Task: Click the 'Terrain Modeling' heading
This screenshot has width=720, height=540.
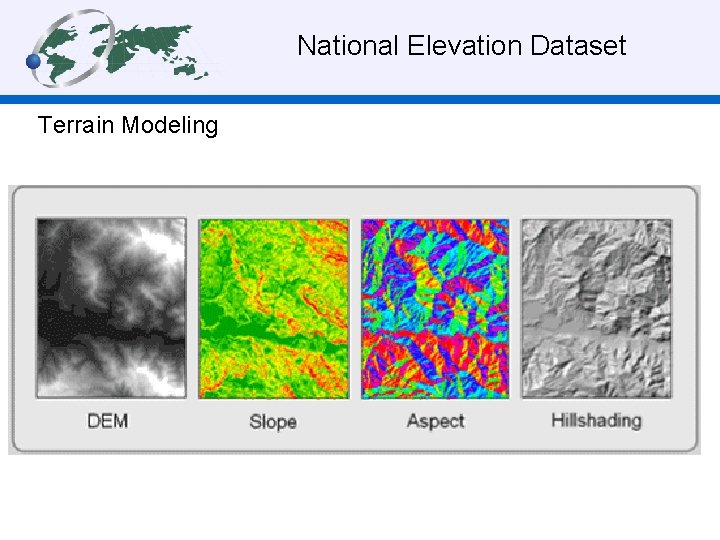Action: pyautogui.click(x=128, y=125)
